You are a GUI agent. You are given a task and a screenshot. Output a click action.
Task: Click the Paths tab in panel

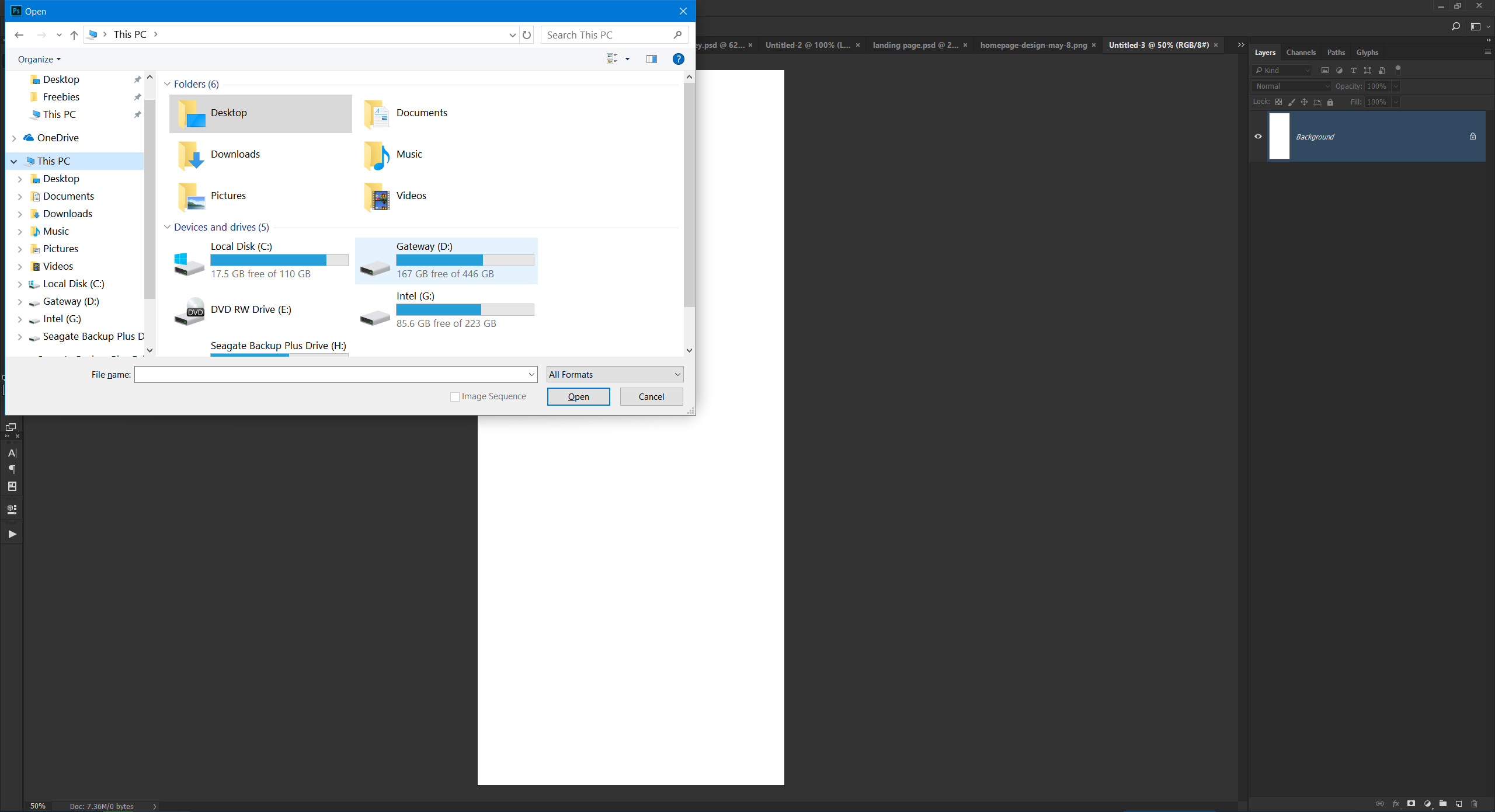[x=1335, y=52]
